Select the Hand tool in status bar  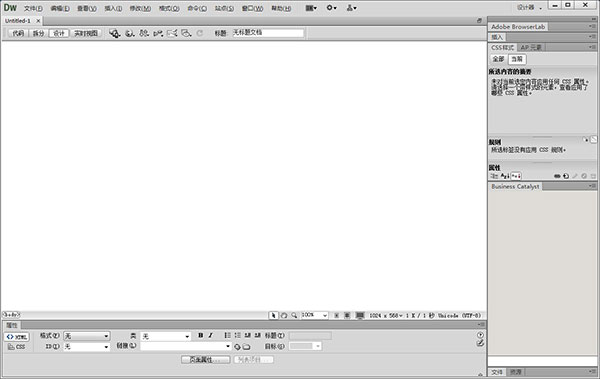(x=284, y=315)
